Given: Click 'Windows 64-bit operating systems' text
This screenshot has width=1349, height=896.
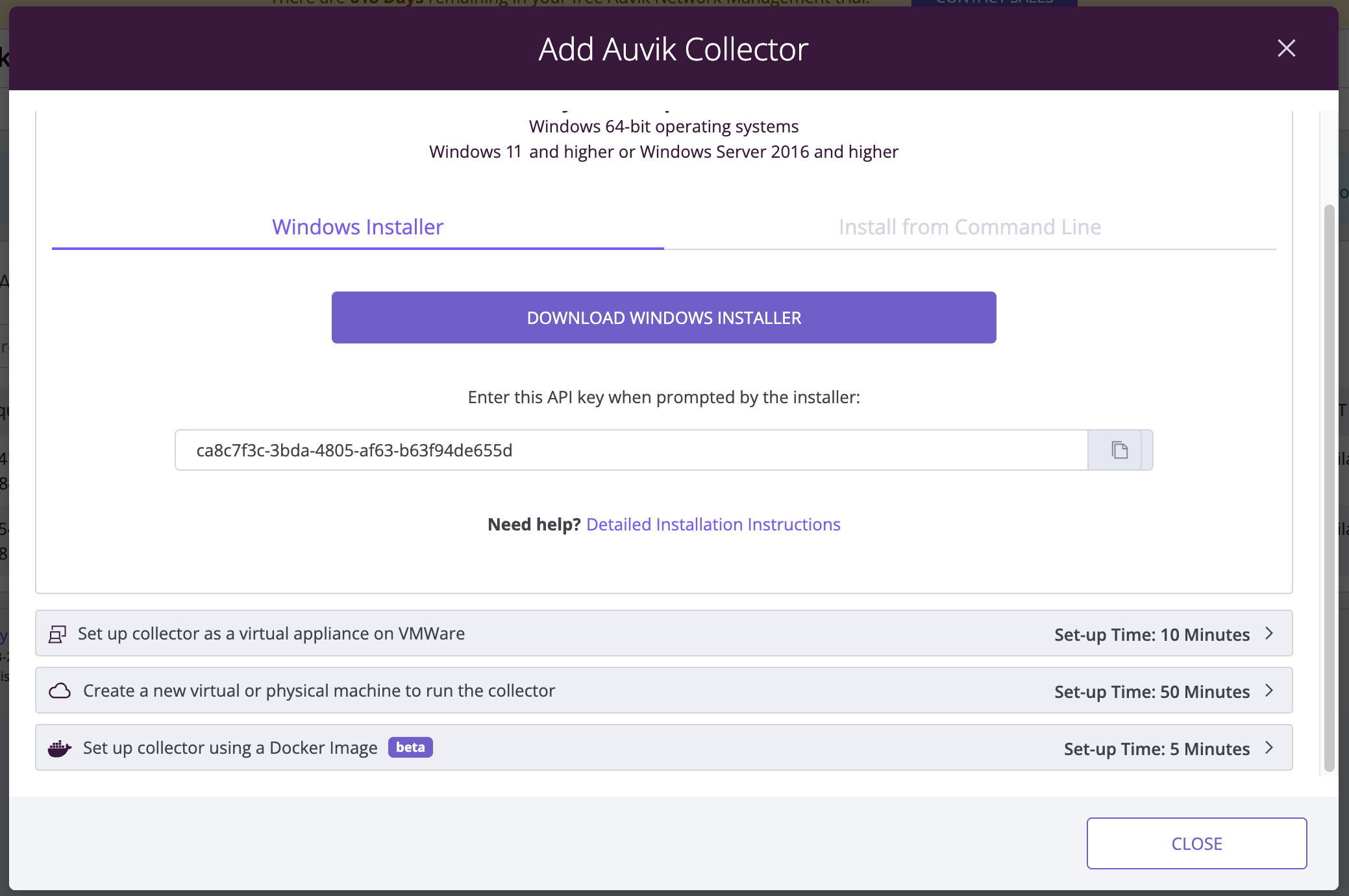Looking at the screenshot, I should 663,126.
